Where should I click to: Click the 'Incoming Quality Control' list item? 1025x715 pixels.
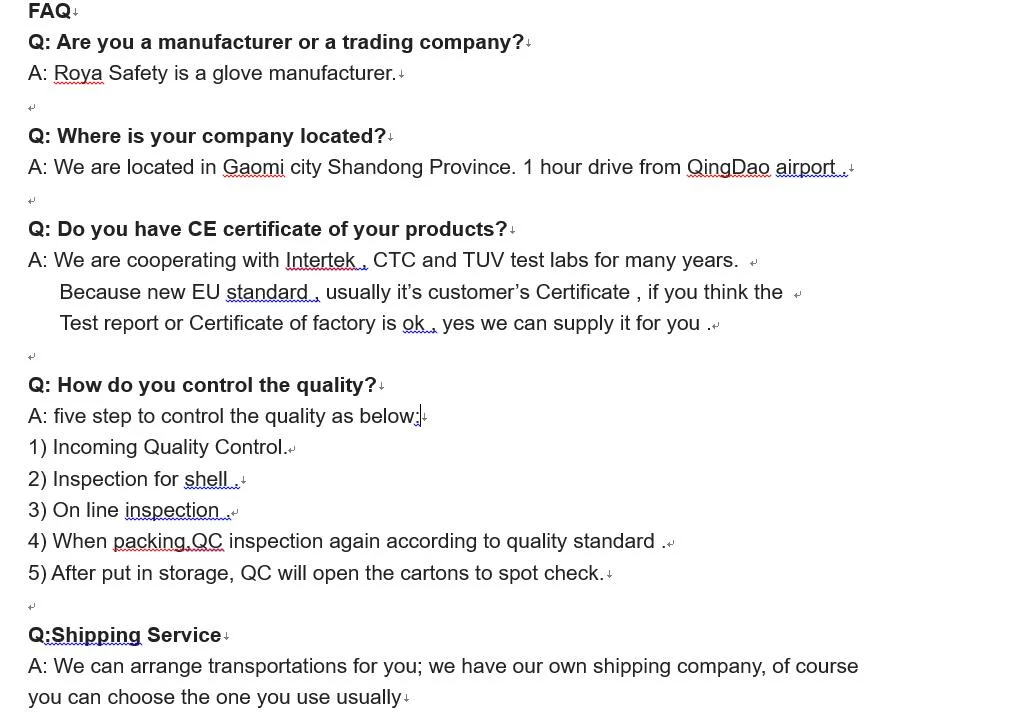[157, 447]
